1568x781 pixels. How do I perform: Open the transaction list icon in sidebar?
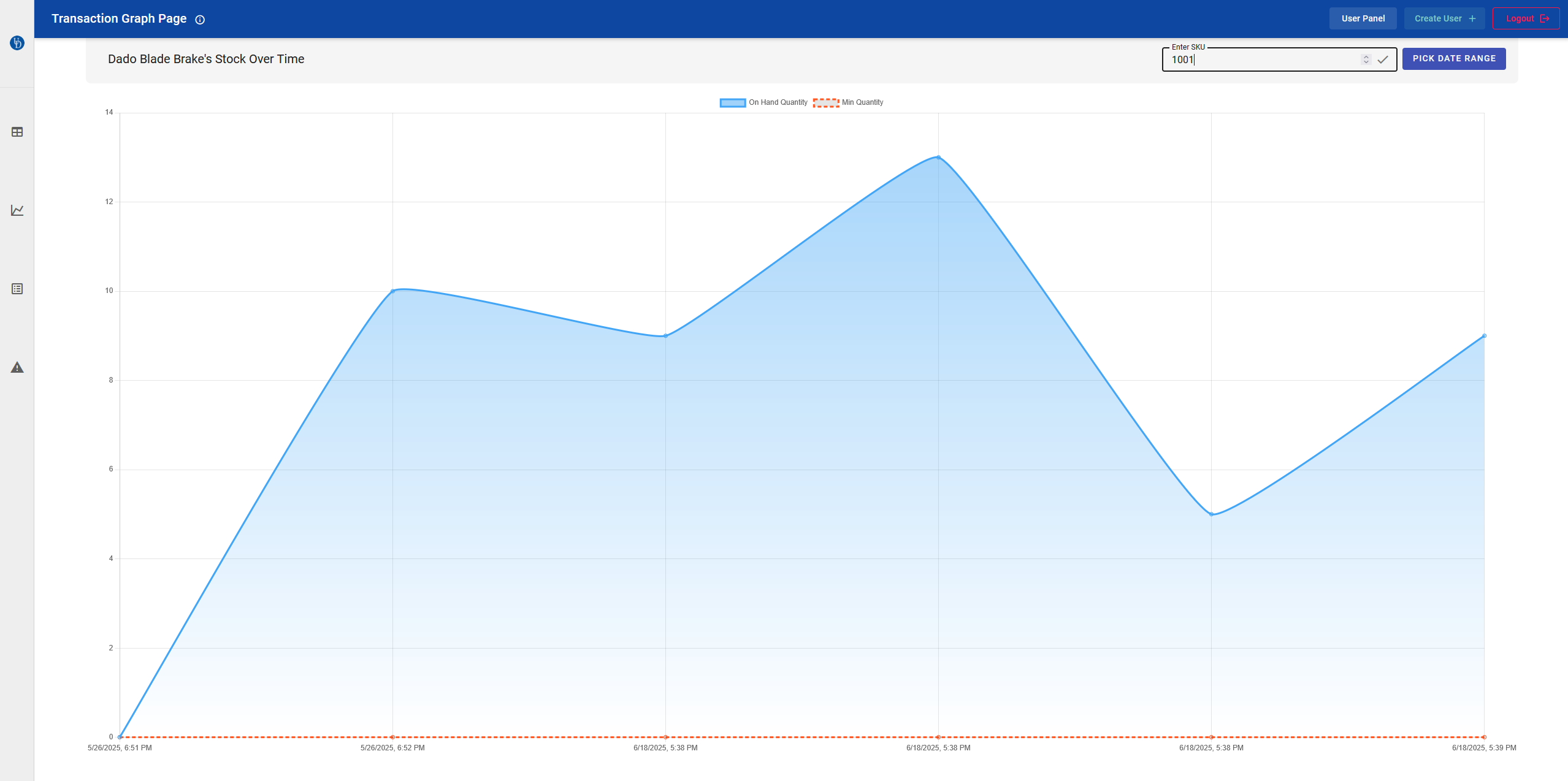[x=17, y=289]
